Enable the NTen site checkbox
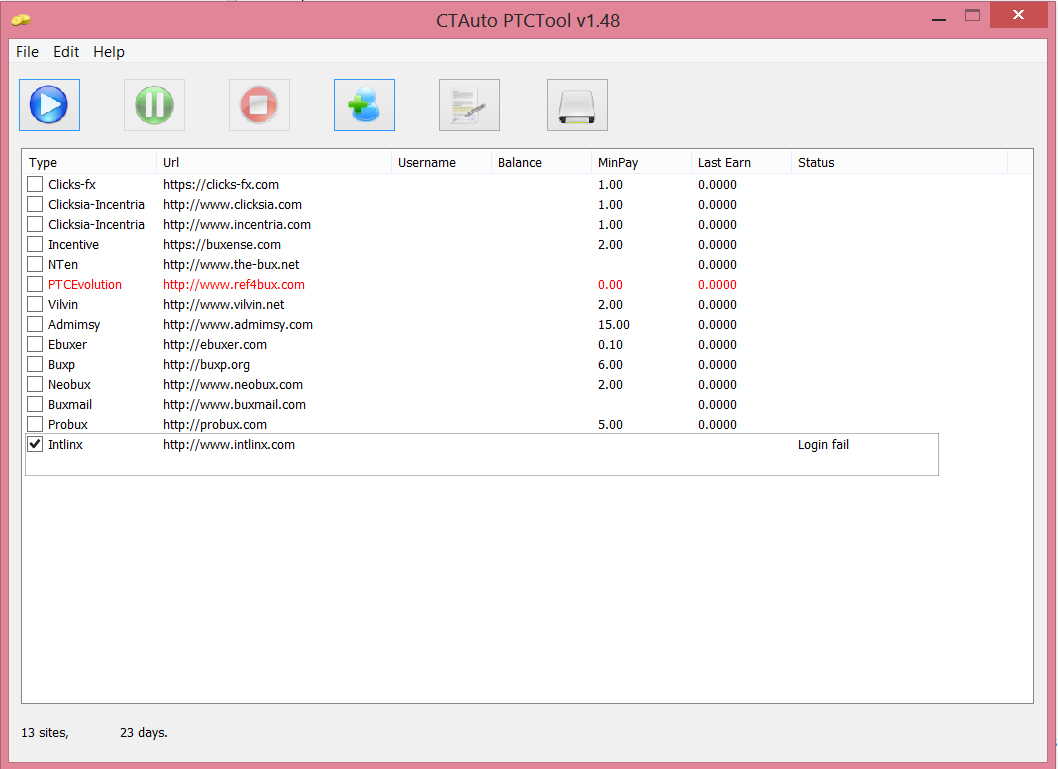Image resolution: width=1058 pixels, height=769 pixels. point(35,264)
